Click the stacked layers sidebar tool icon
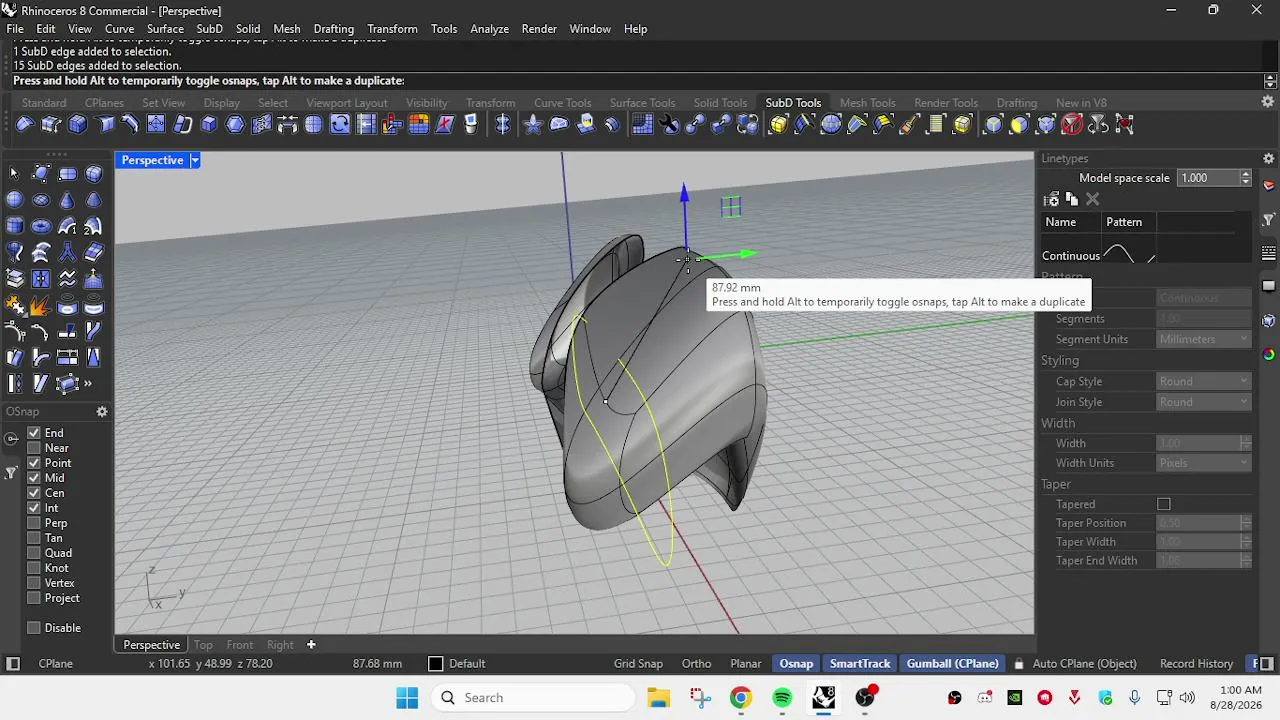 pos(14,278)
